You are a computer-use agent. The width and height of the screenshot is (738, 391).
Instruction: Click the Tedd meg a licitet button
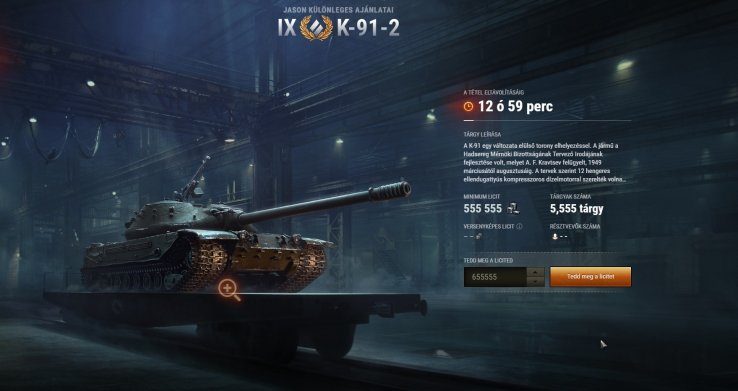tap(591, 277)
